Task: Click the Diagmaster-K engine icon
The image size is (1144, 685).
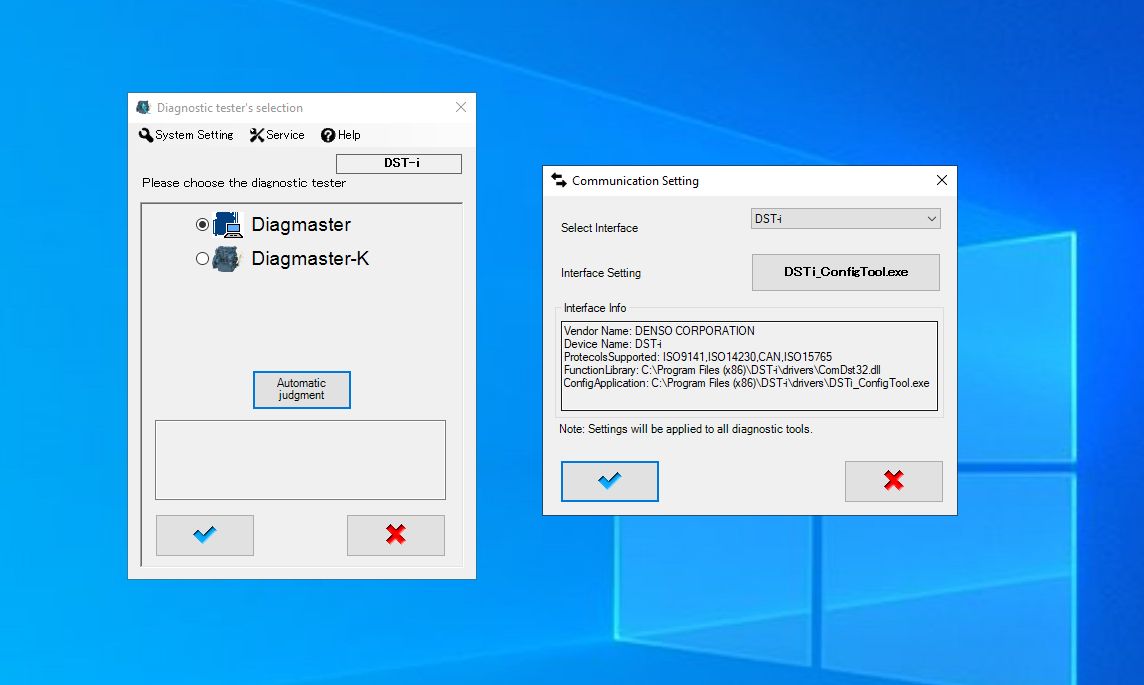Action: pyautogui.click(x=226, y=258)
